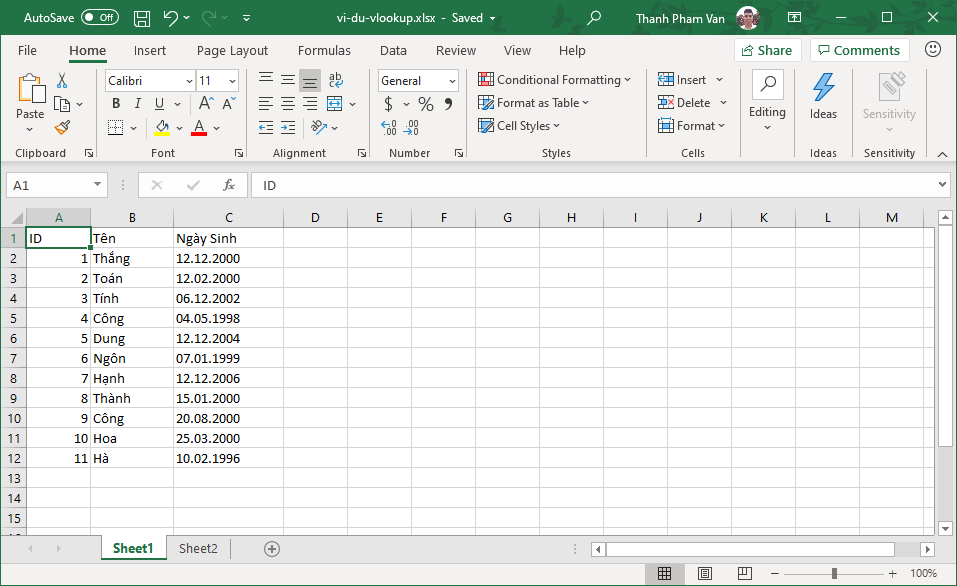957x586 pixels.
Task: Expand the Fill Color dropdown arrow
Action: tap(179, 128)
